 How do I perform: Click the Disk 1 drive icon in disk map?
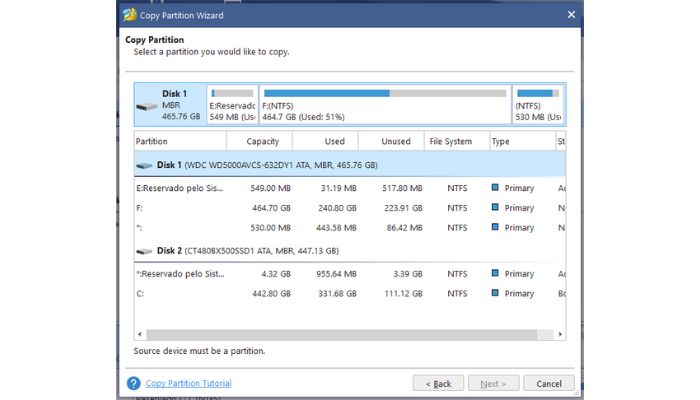[x=147, y=106]
